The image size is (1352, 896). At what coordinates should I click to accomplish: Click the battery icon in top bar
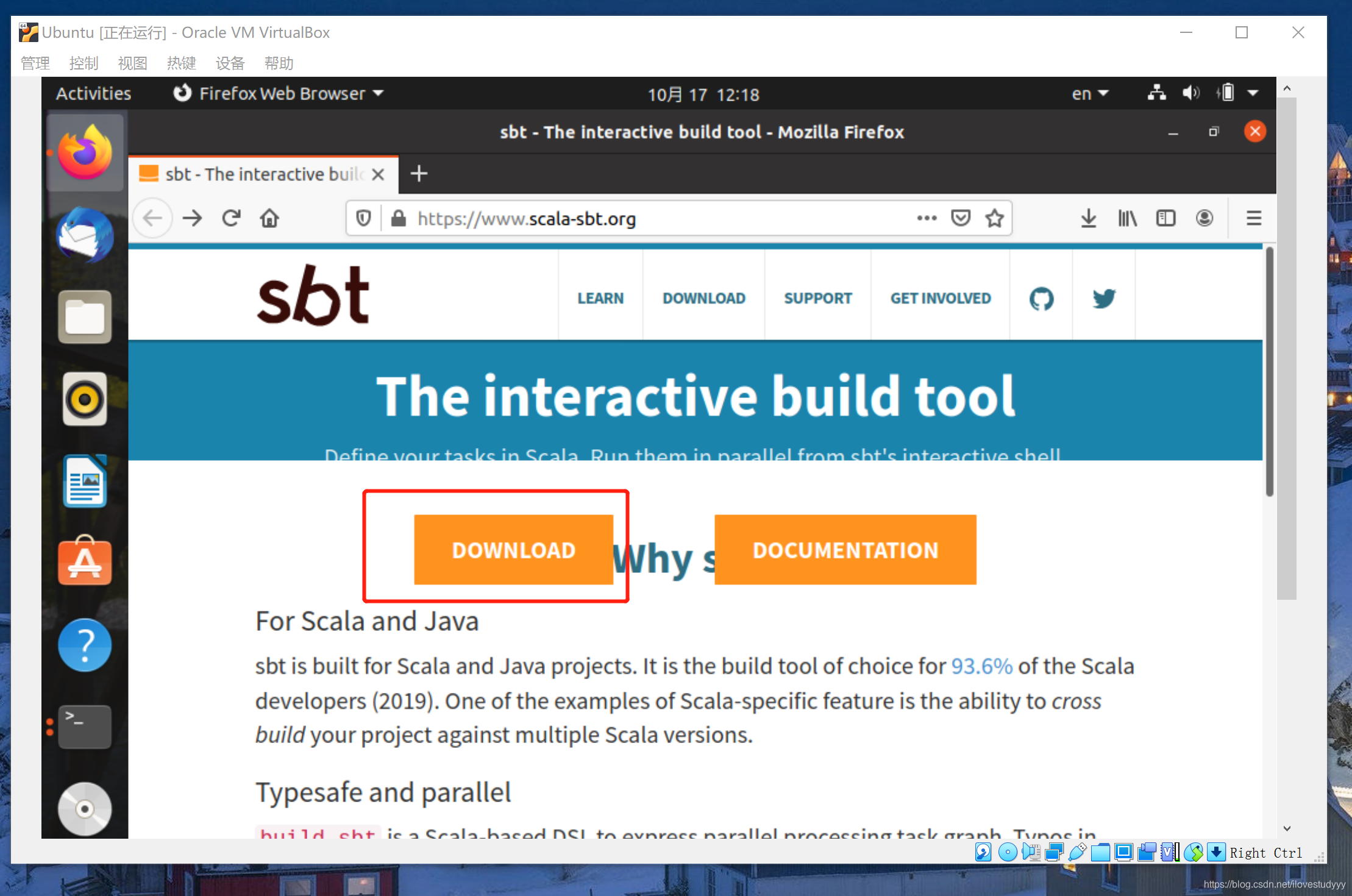tap(1226, 93)
